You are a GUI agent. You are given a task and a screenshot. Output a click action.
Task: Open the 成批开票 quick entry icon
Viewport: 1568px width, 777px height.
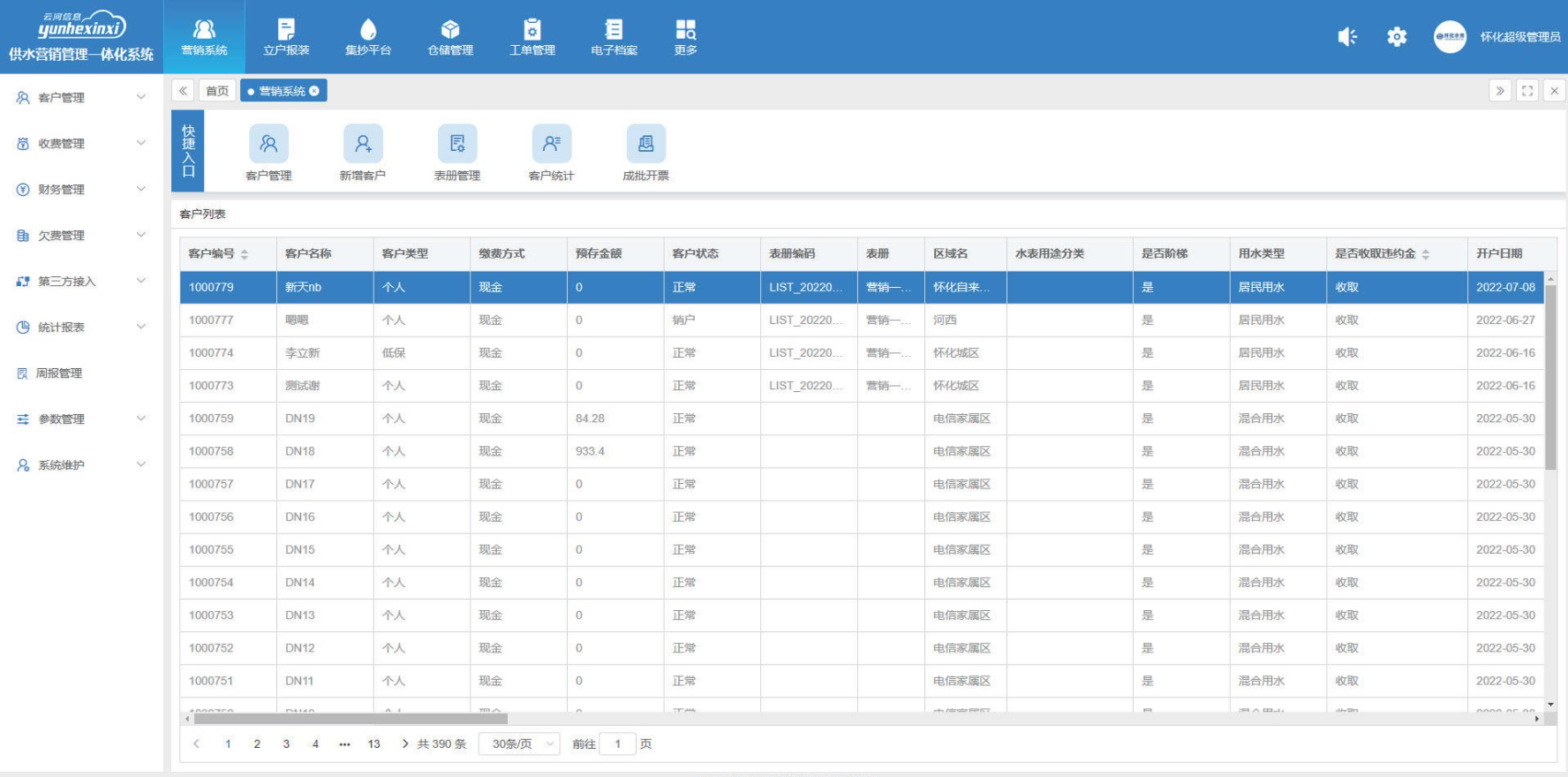point(646,144)
